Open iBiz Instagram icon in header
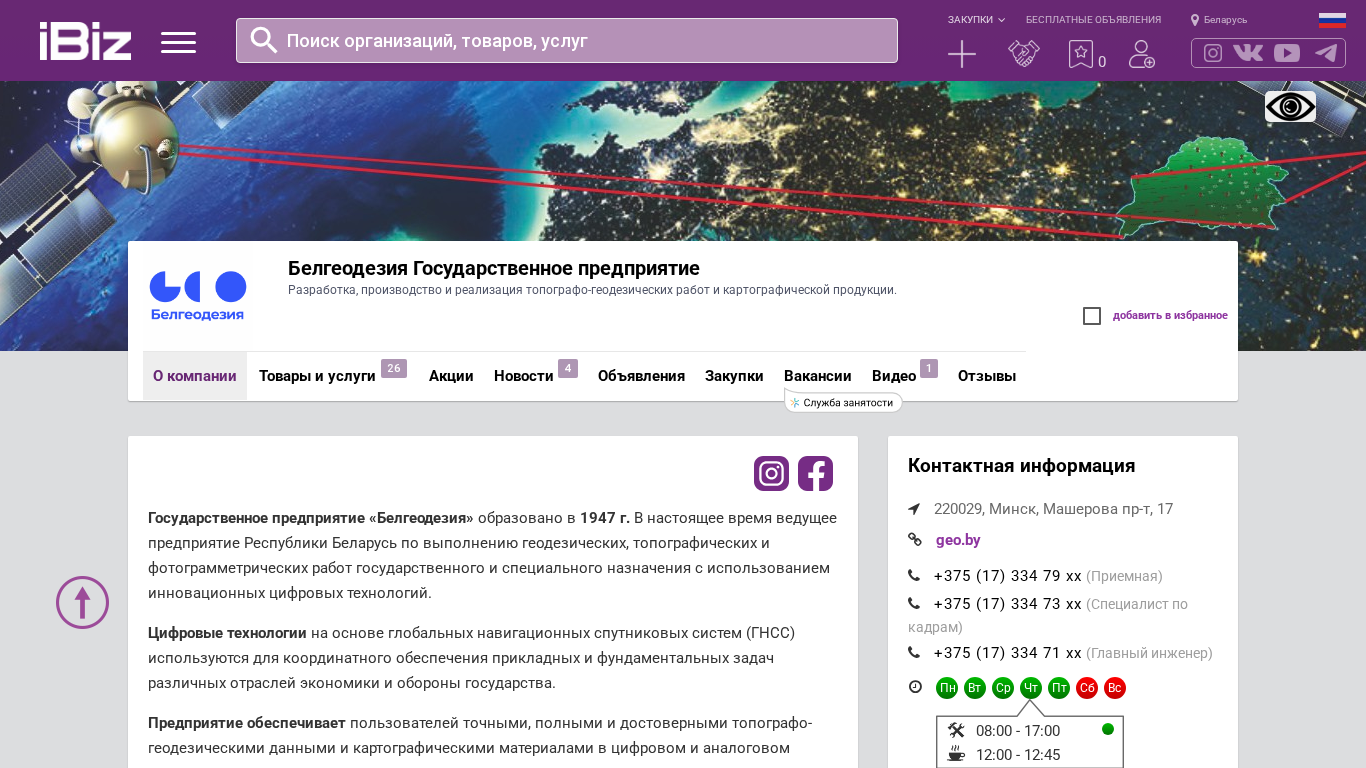This screenshot has width=1366, height=768. [x=1213, y=53]
